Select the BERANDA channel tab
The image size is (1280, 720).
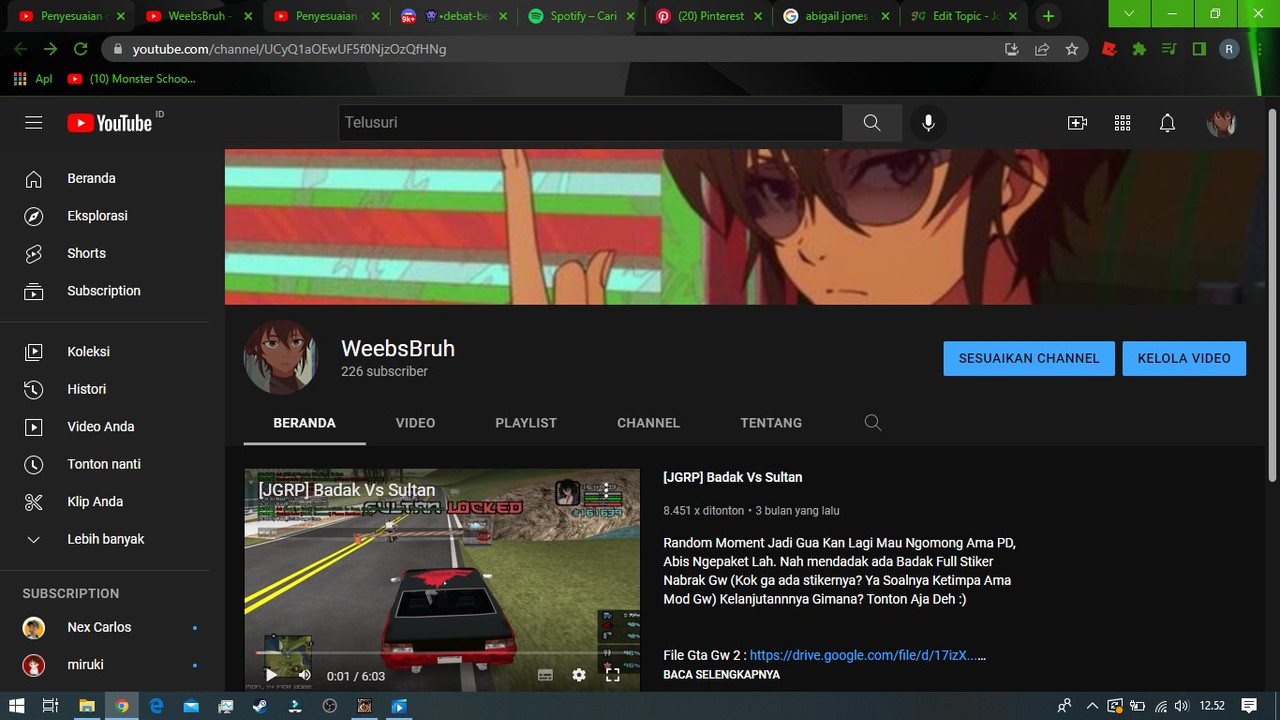304,423
